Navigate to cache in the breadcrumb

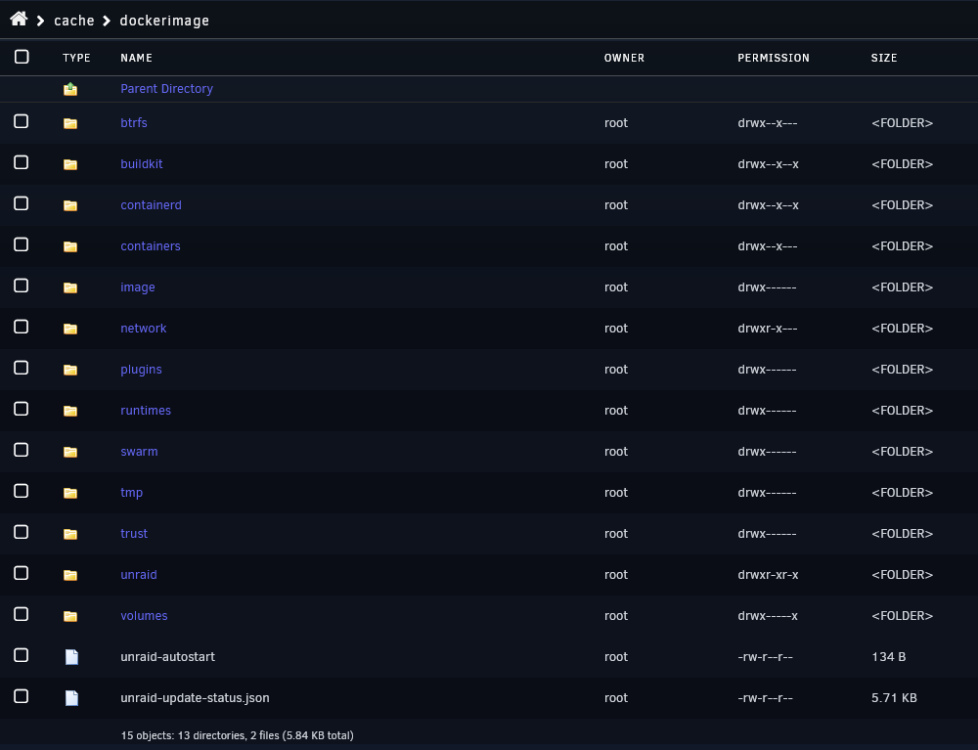tap(74, 21)
